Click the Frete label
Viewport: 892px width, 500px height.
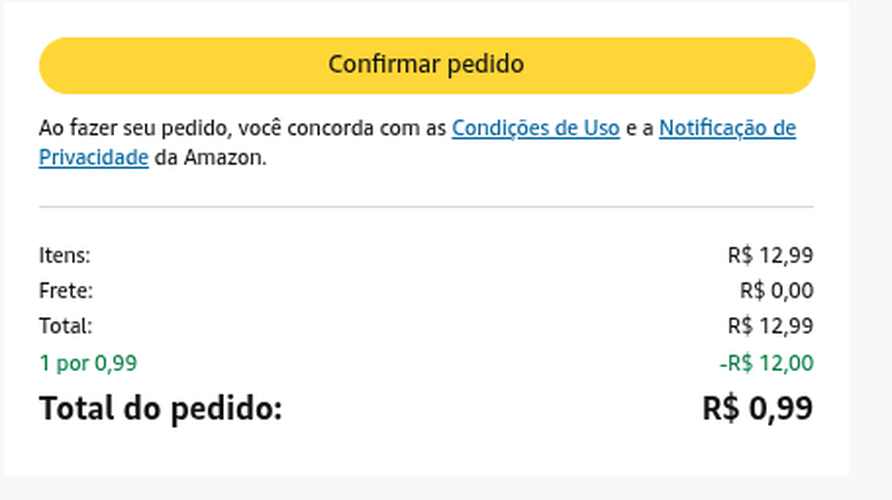point(66,291)
